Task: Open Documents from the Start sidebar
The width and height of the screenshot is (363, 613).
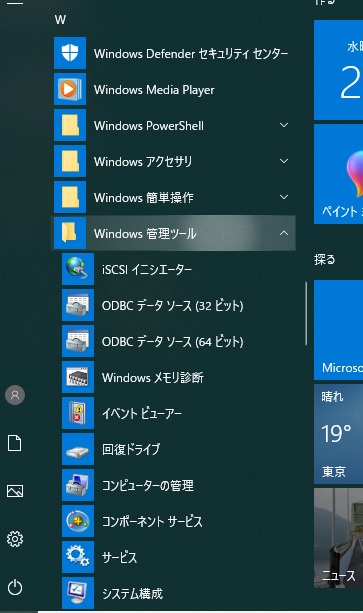Action: coord(15,443)
